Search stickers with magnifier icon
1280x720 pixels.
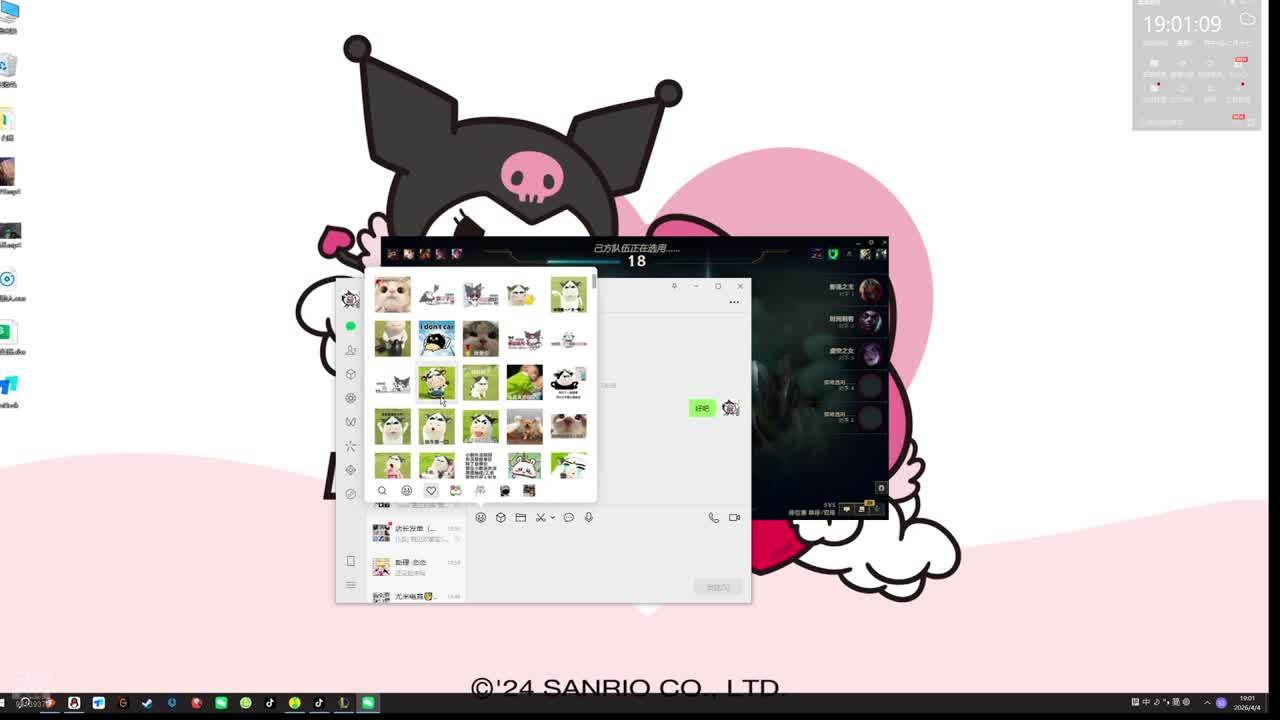click(x=382, y=490)
